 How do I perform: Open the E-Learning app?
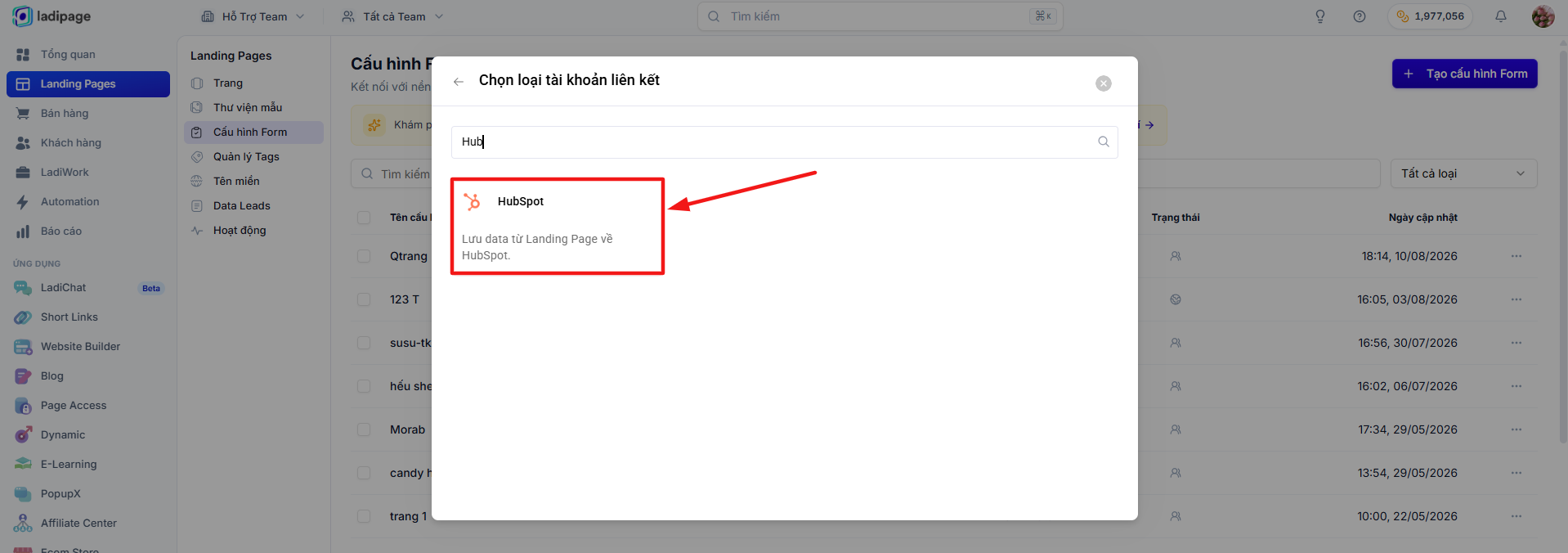pyautogui.click(x=88, y=464)
